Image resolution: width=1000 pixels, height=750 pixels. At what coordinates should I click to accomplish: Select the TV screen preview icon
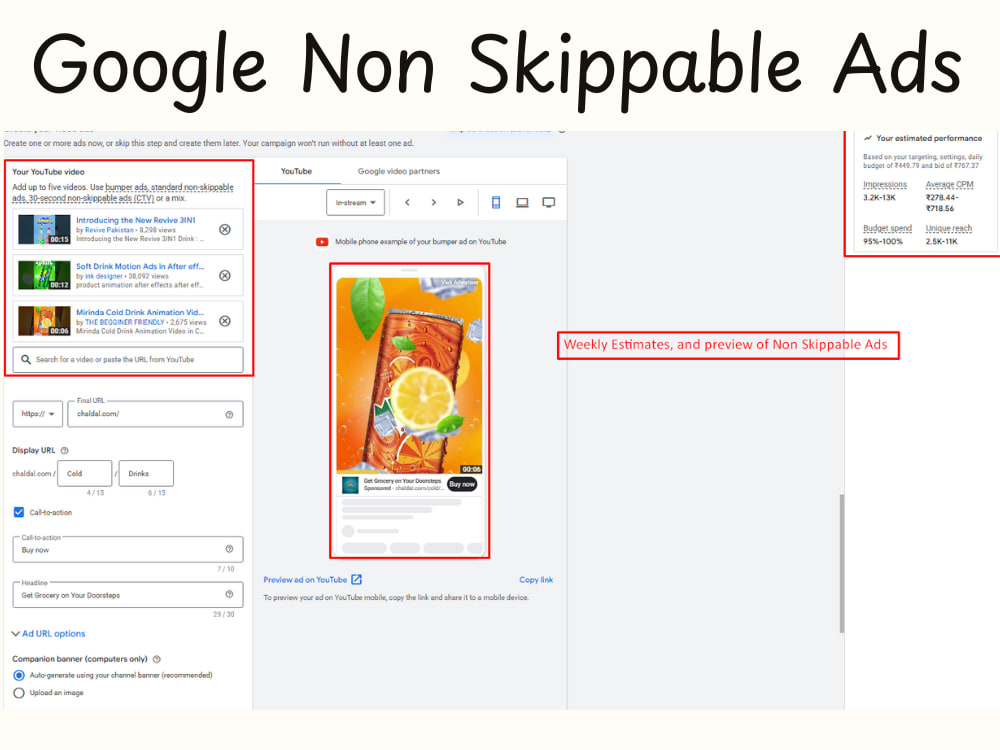coord(548,202)
